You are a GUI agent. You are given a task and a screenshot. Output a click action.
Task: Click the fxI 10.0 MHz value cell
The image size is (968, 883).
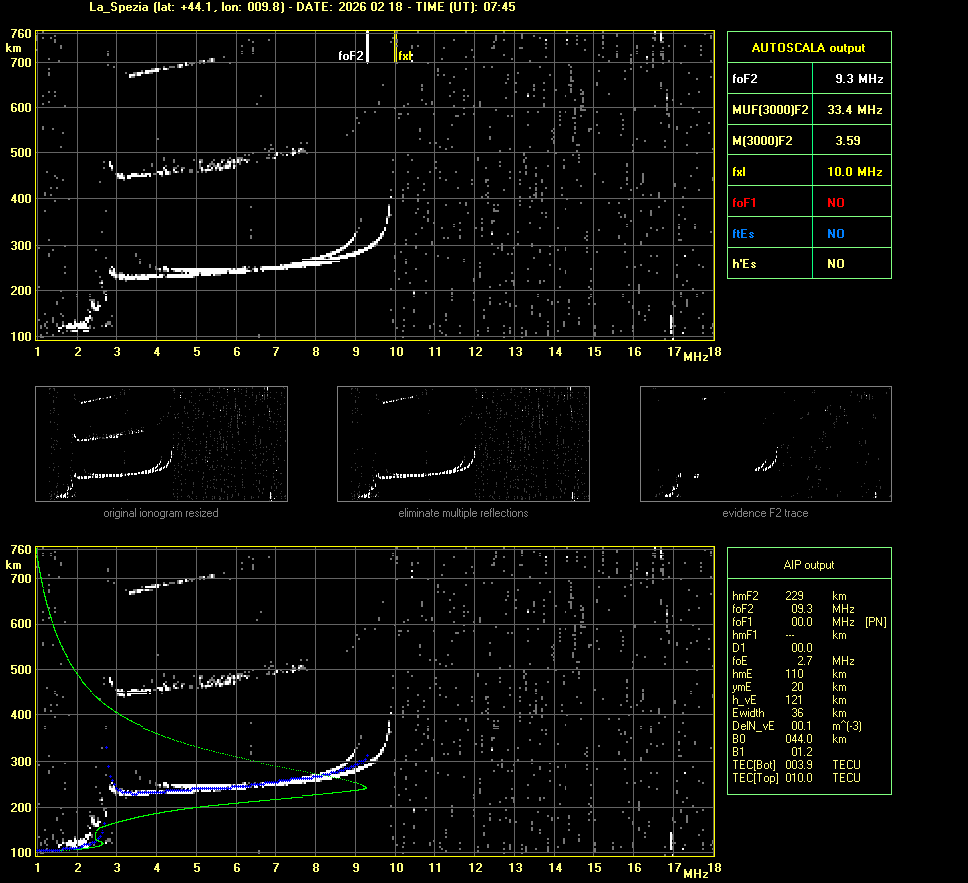point(859,172)
